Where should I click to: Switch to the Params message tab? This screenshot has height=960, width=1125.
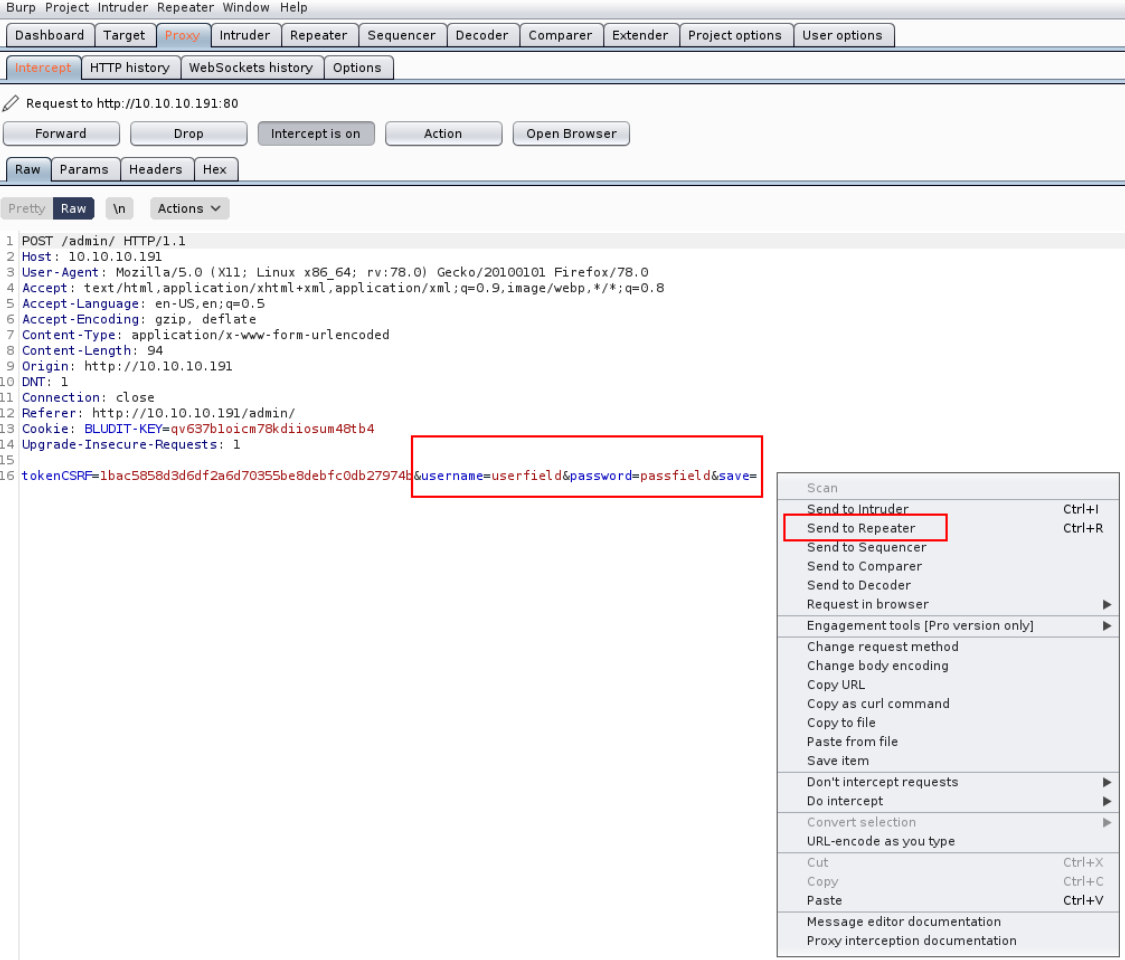coord(84,169)
